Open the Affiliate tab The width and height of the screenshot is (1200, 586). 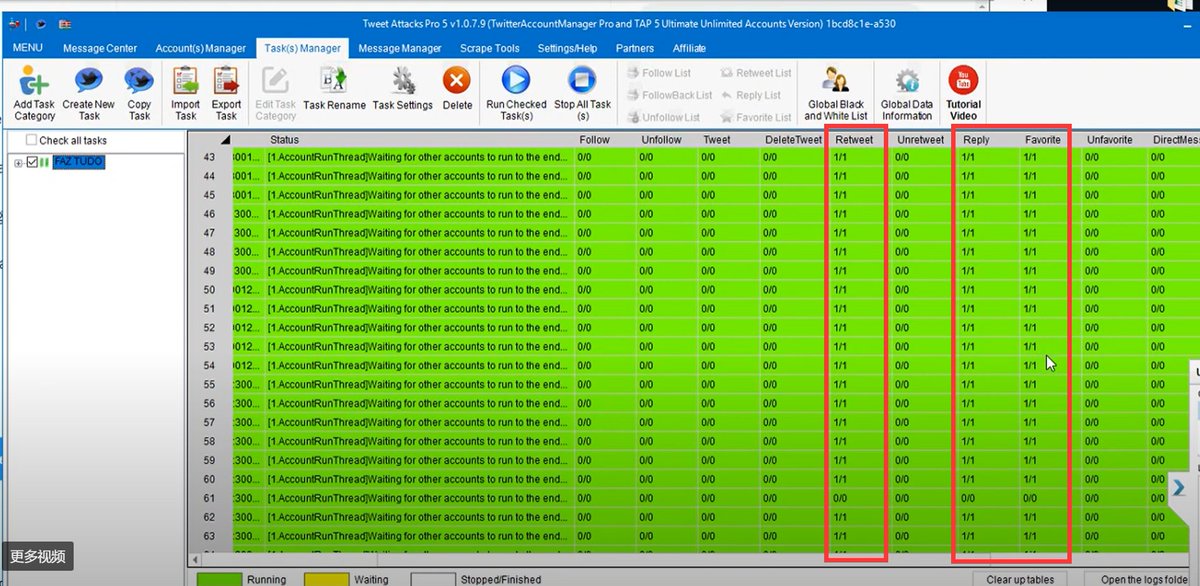click(689, 48)
